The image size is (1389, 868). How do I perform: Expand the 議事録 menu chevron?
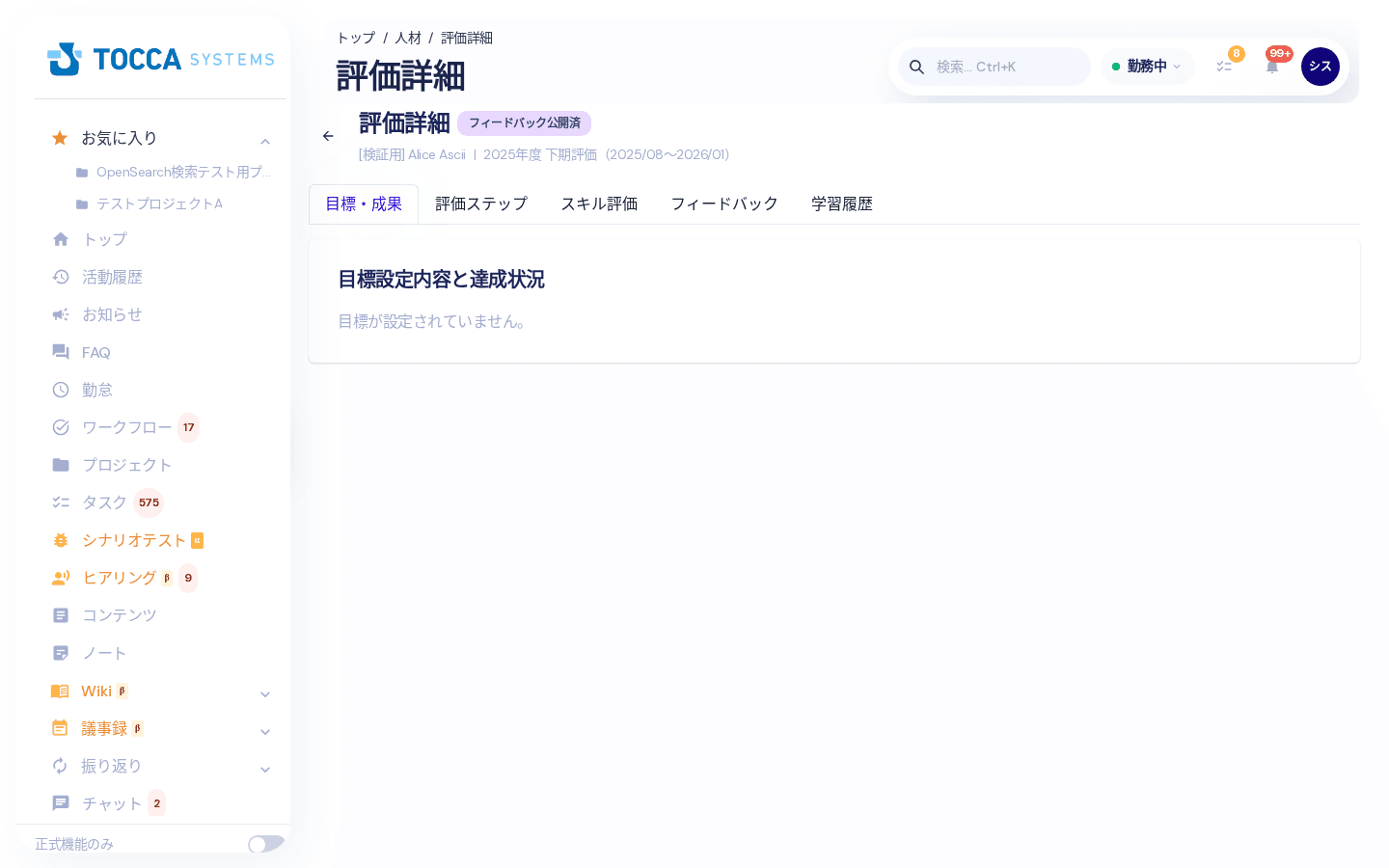pos(265,732)
